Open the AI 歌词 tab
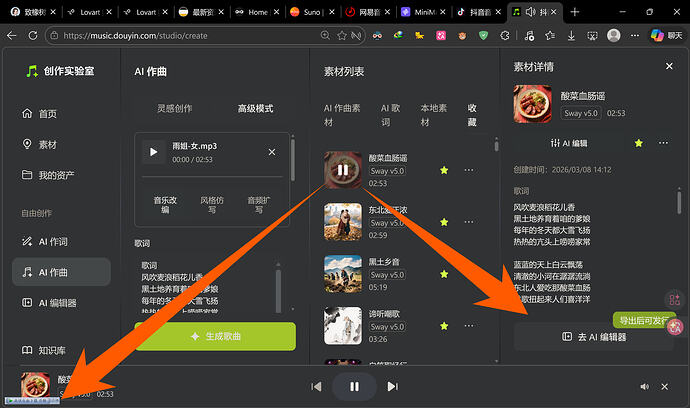Image resolution: width=690 pixels, height=408 pixels. tap(391, 115)
